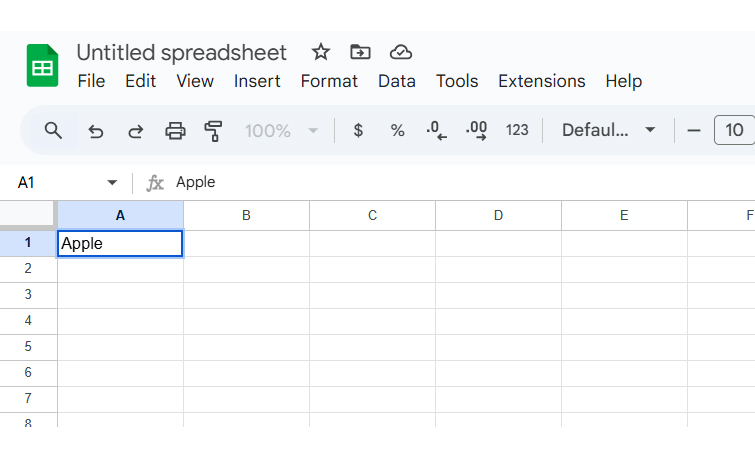The image size is (755, 458).
Task: Format as percent
Action: 397,130
